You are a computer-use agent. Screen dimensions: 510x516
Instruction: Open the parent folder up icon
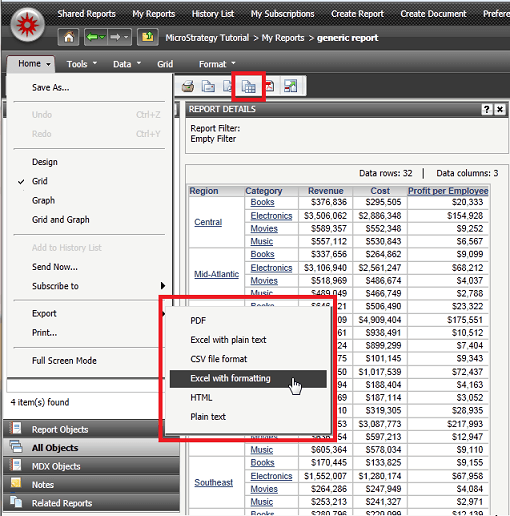coord(148,37)
